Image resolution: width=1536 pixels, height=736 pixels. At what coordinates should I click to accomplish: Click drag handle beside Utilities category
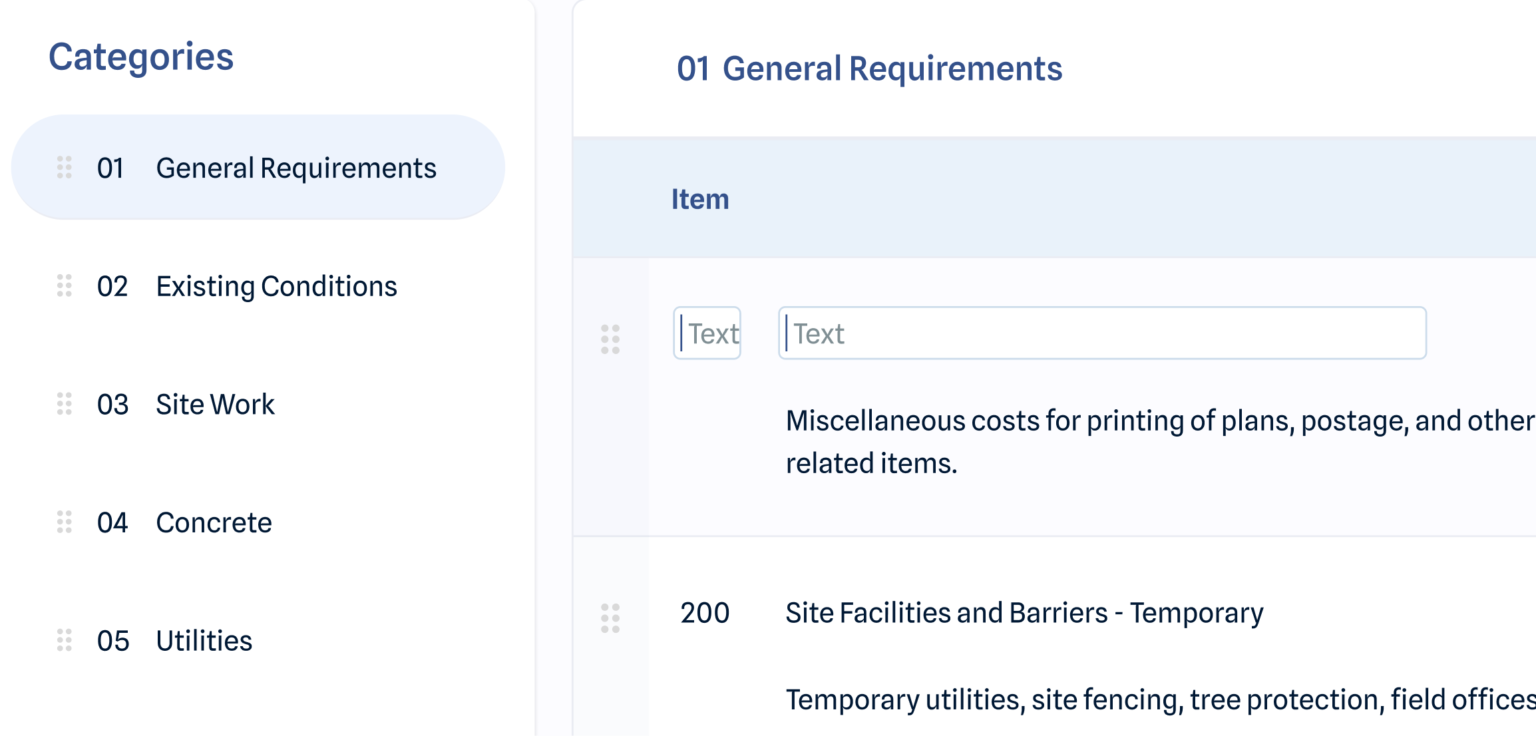coord(64,640)
